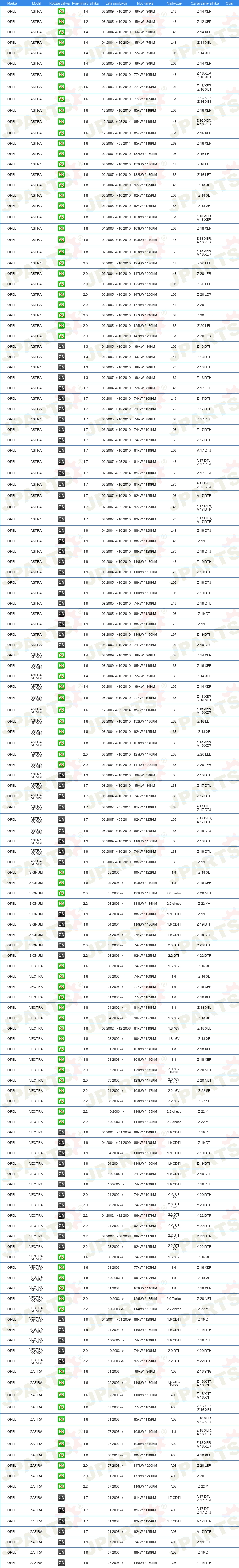Click the 04.2002 -> 12.2004 production years cell
The image size is (239, 1568).
[116, 1215]
